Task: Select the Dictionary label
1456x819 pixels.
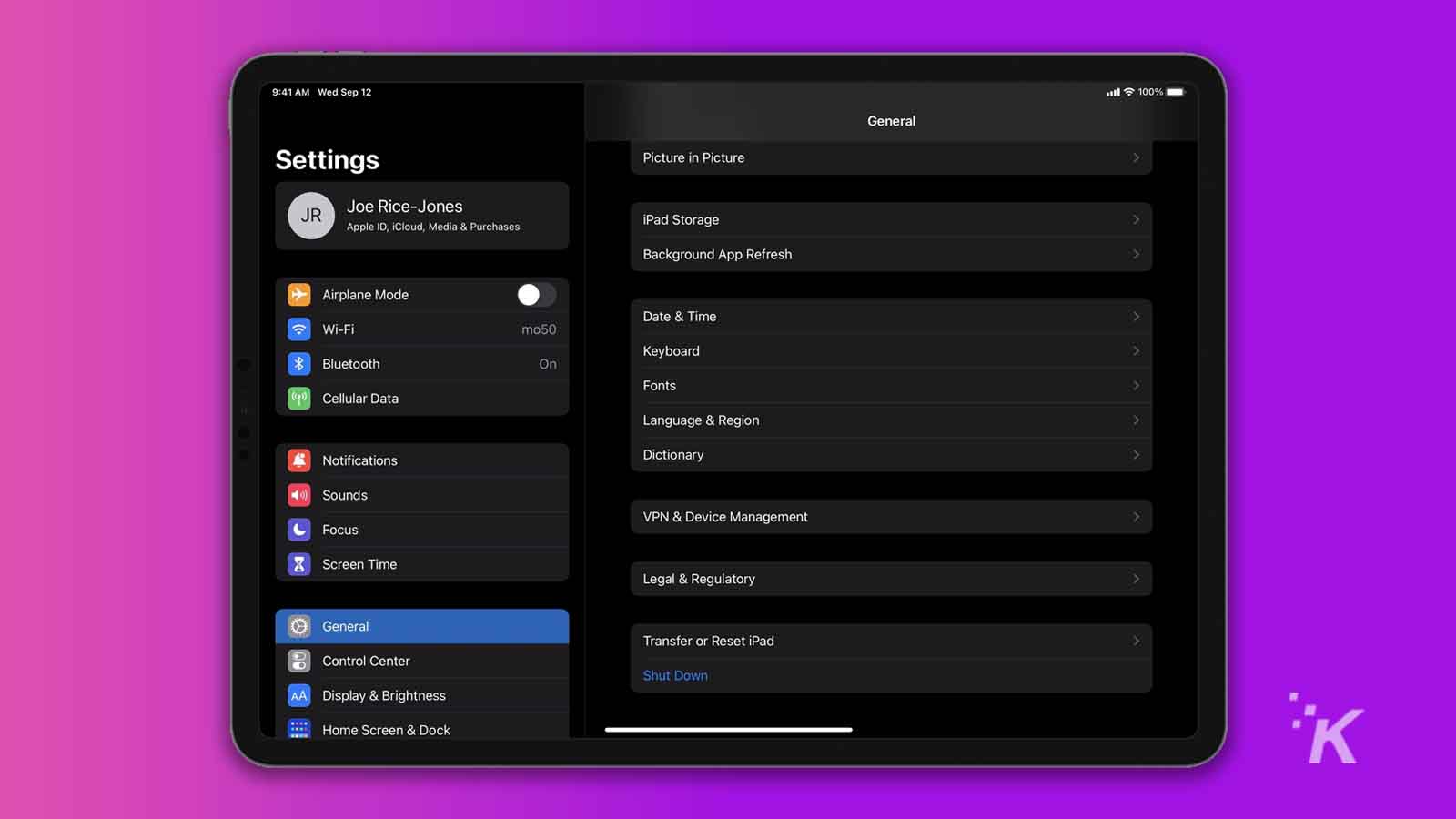Action: point(673,455)
